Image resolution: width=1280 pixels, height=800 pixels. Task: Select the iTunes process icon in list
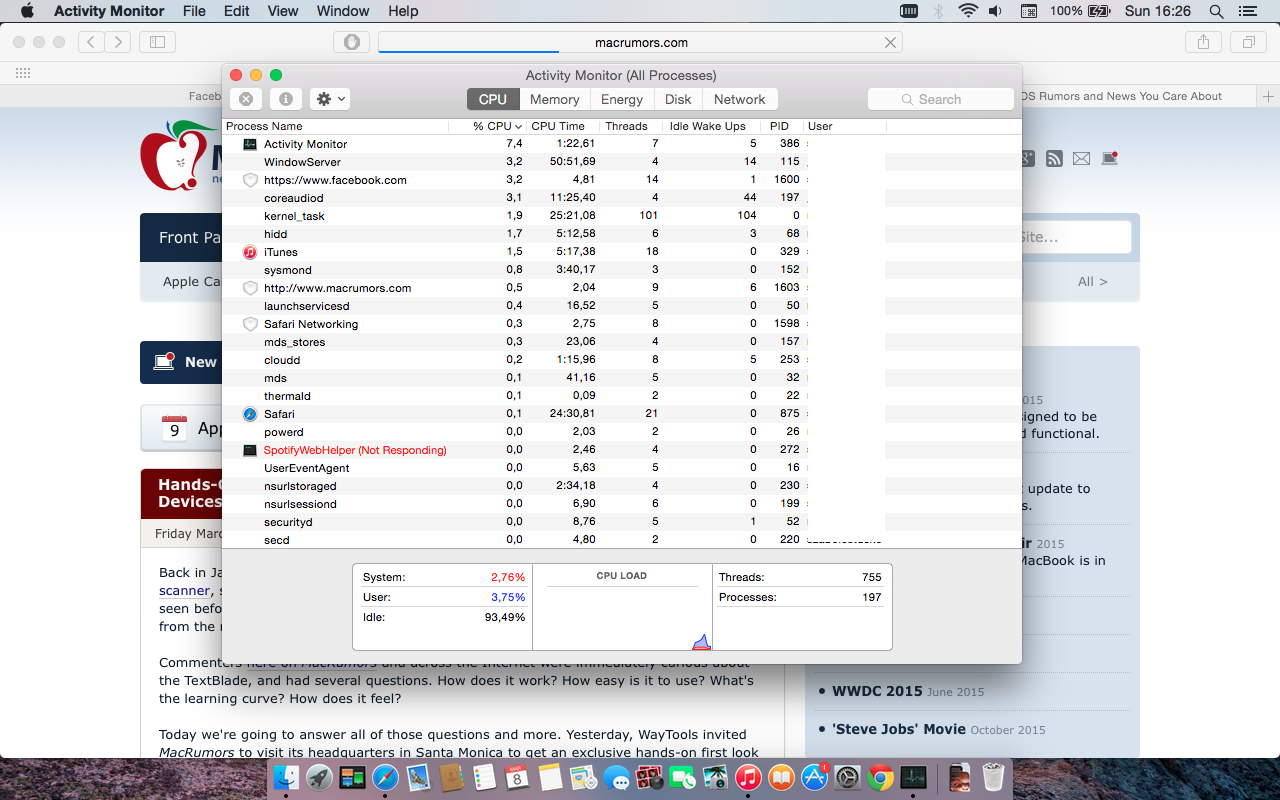click(x=250, y=252)
